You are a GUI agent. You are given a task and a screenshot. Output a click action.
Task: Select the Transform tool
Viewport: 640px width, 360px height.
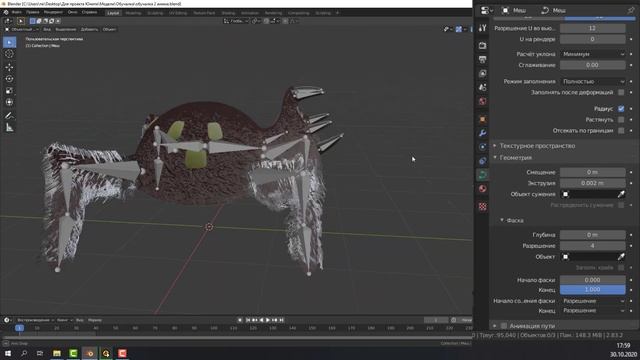(x=9, y=102)
